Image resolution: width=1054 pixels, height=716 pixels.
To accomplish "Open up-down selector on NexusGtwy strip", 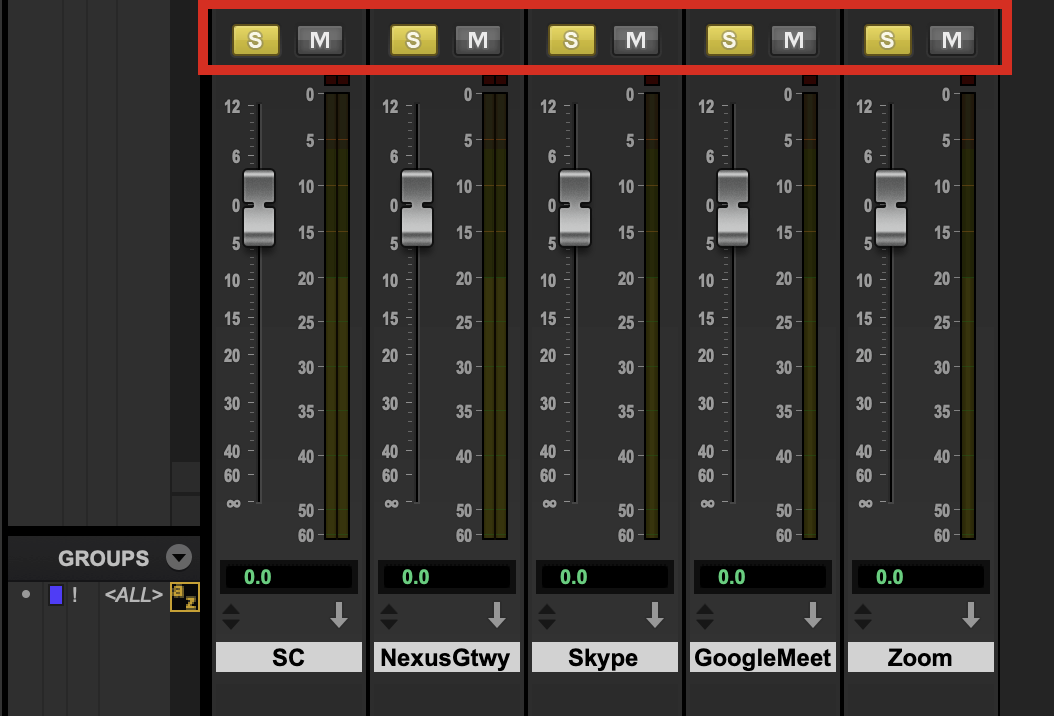I will pyautogui.click(x=389, y=616).
